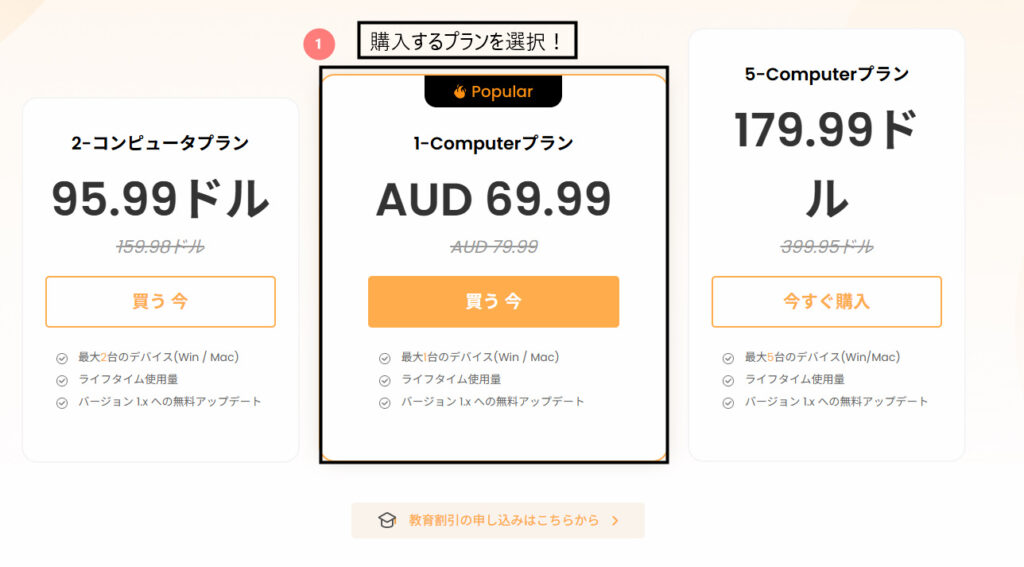Click the red number 1 step circle
The height and width of the screenshot is (567, 1024).
click(x=319, y=44)
